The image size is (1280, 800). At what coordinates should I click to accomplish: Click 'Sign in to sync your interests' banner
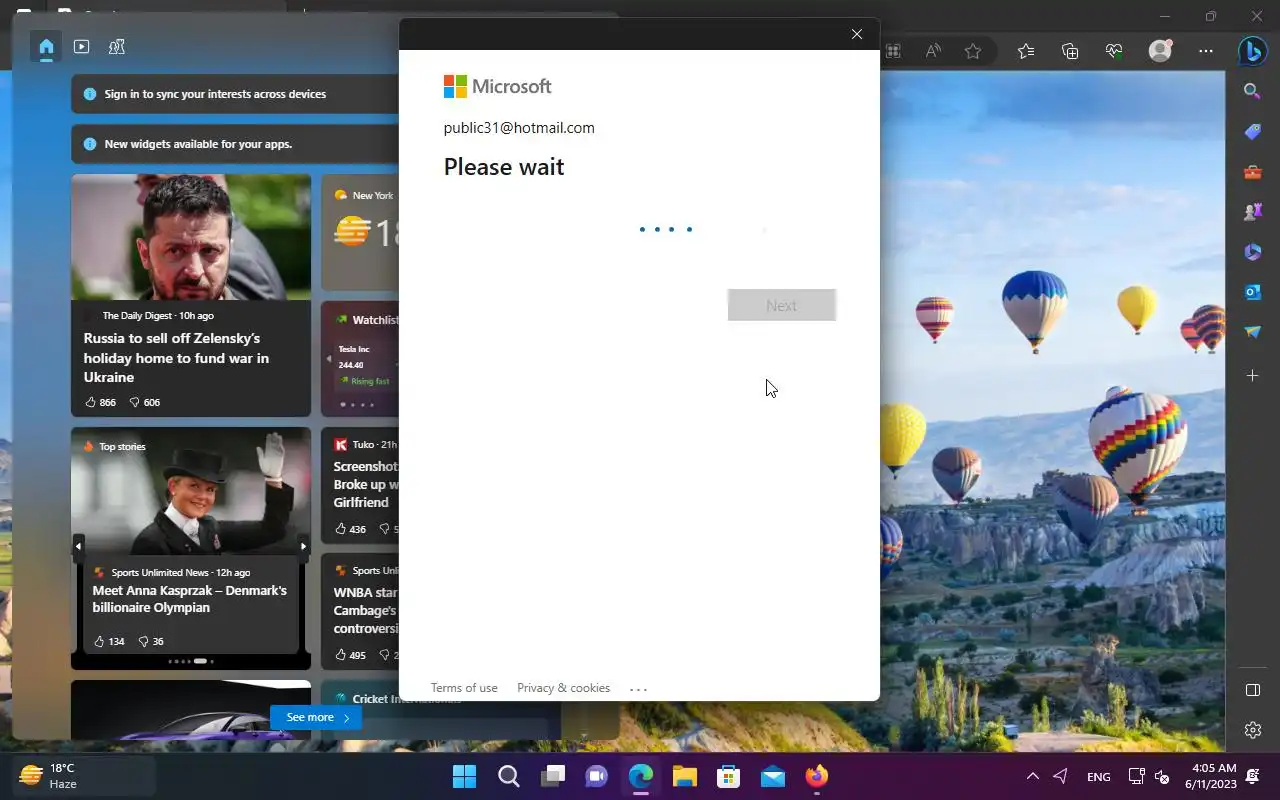pyautogui.click(x=235, y=94)
